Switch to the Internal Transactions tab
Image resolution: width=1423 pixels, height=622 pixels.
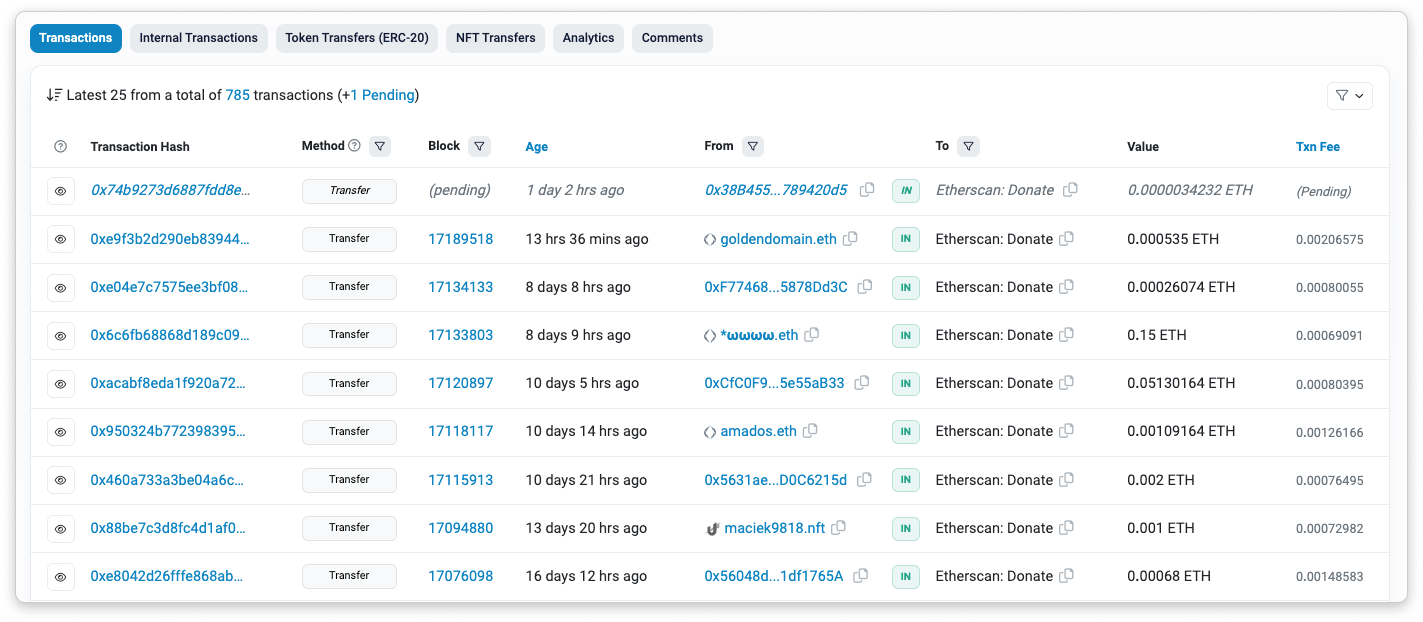click(198, 37)
